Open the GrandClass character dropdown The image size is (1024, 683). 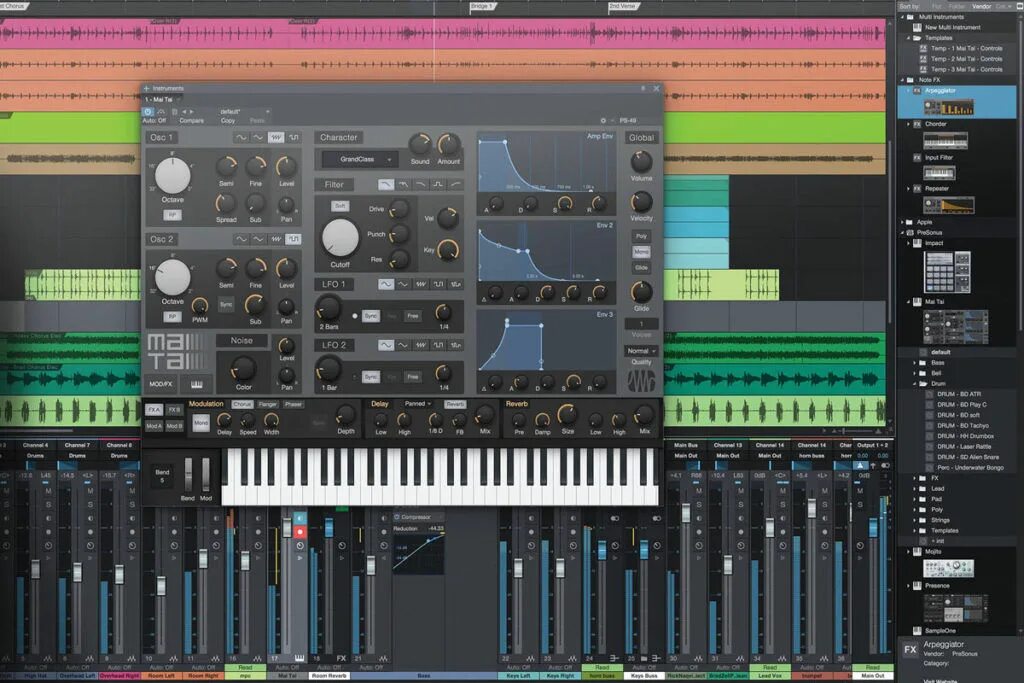(x=361, y=159)
